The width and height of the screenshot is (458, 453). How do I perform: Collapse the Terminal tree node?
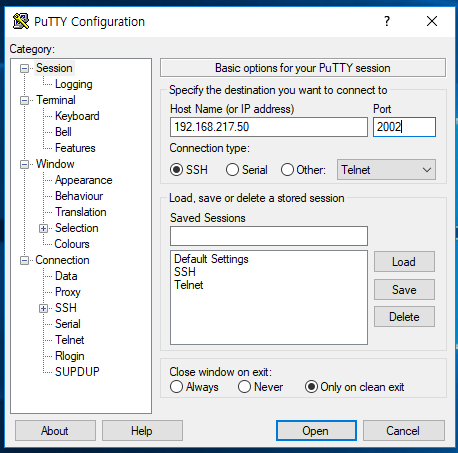[24, 100]
